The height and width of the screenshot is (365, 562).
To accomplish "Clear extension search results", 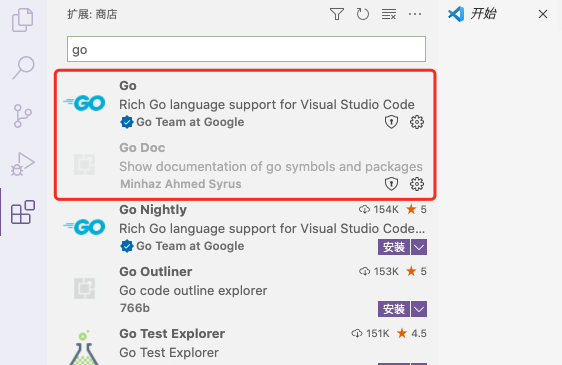I will pos(389,14).
